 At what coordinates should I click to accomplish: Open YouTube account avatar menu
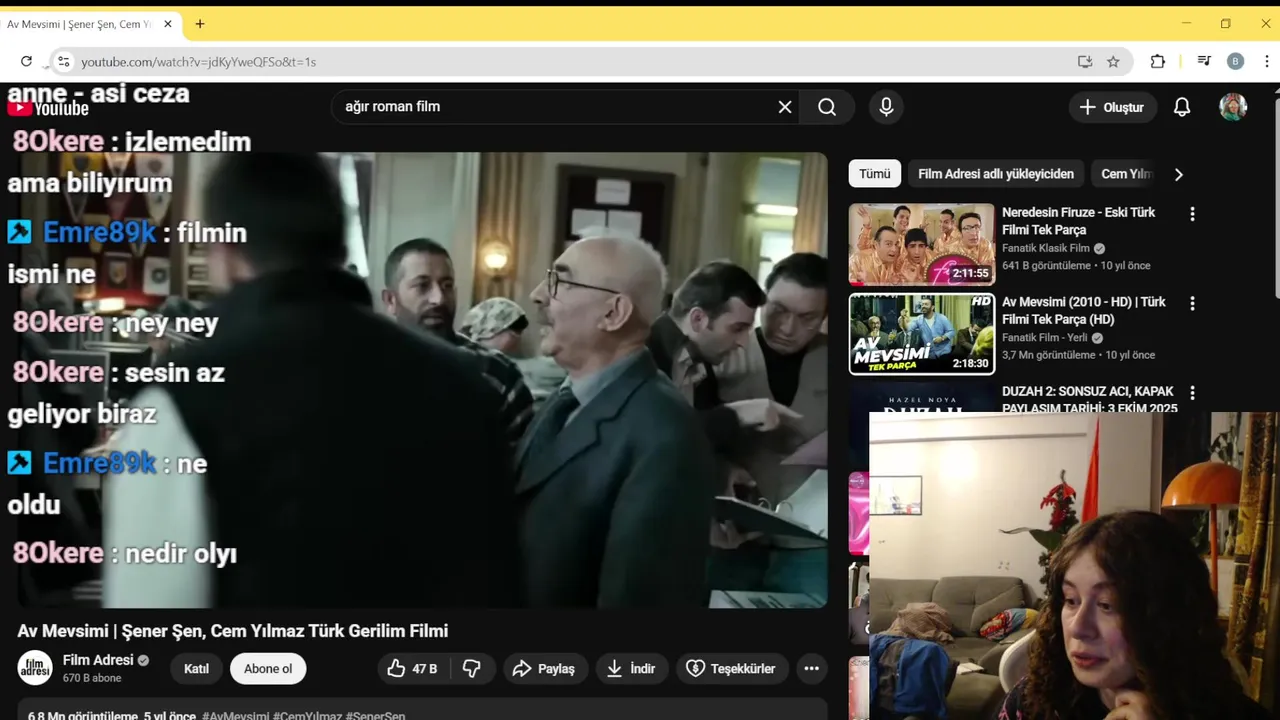pos(1233,107)
